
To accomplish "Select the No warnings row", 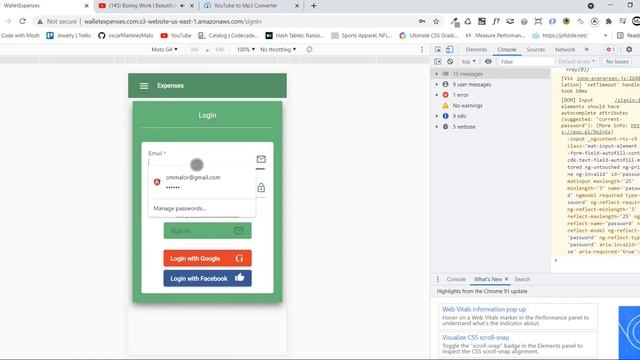I will [x=490, y=106].
